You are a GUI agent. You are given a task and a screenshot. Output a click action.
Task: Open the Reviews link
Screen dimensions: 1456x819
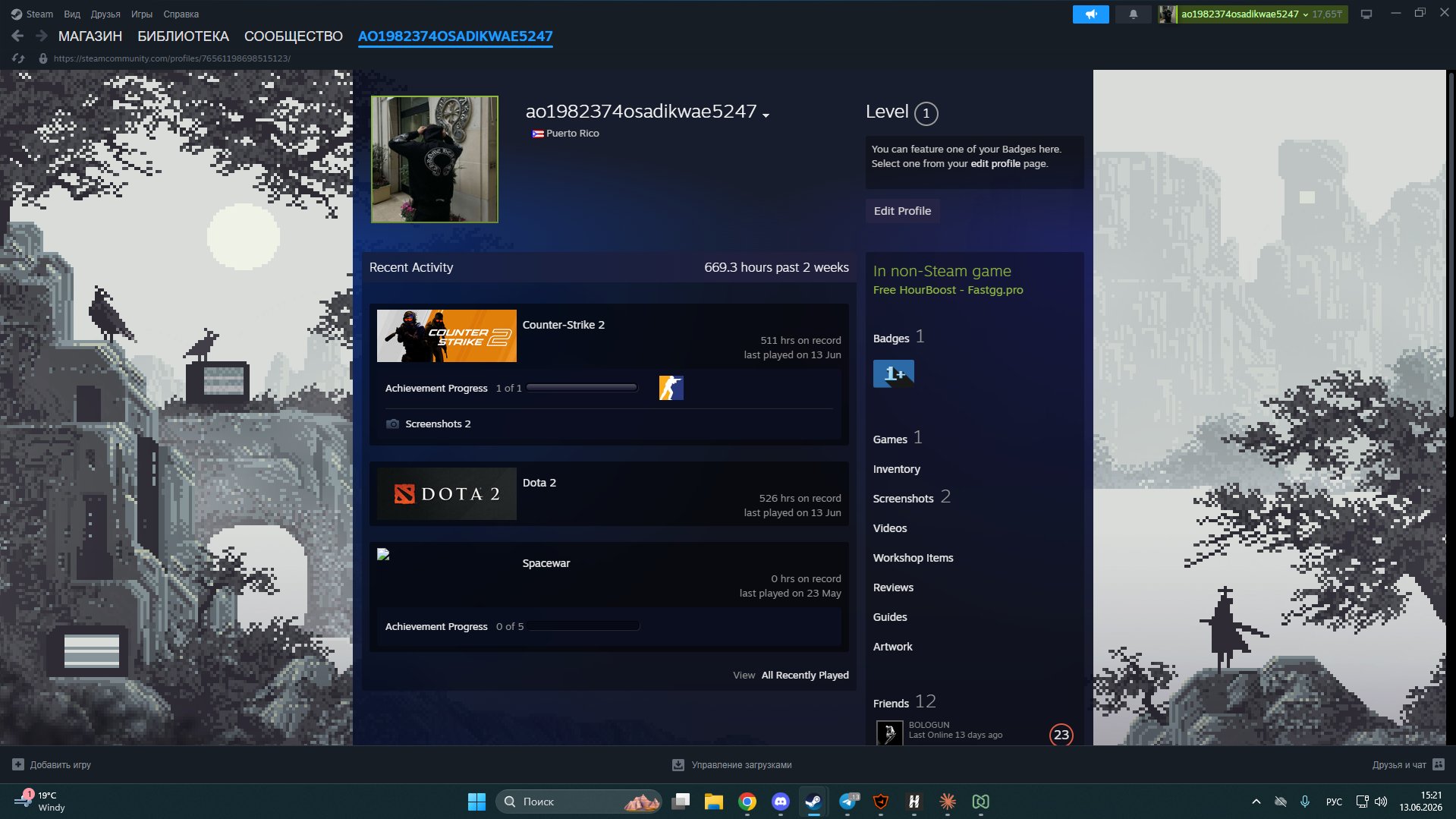(x=894, y=587)
